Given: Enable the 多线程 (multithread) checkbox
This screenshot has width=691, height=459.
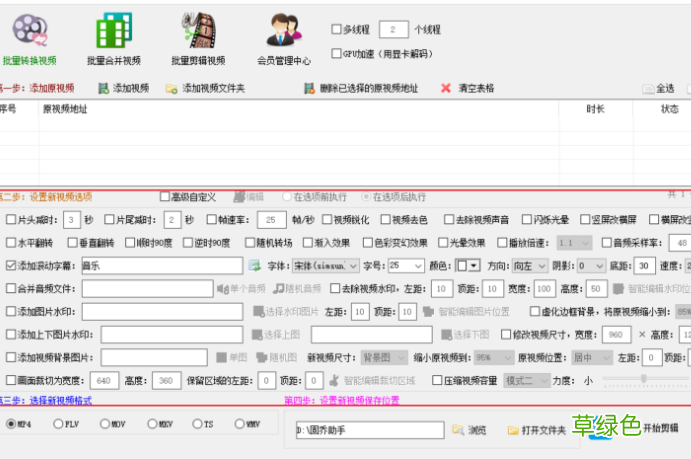Looking at the screenshot, I should 336,30.
